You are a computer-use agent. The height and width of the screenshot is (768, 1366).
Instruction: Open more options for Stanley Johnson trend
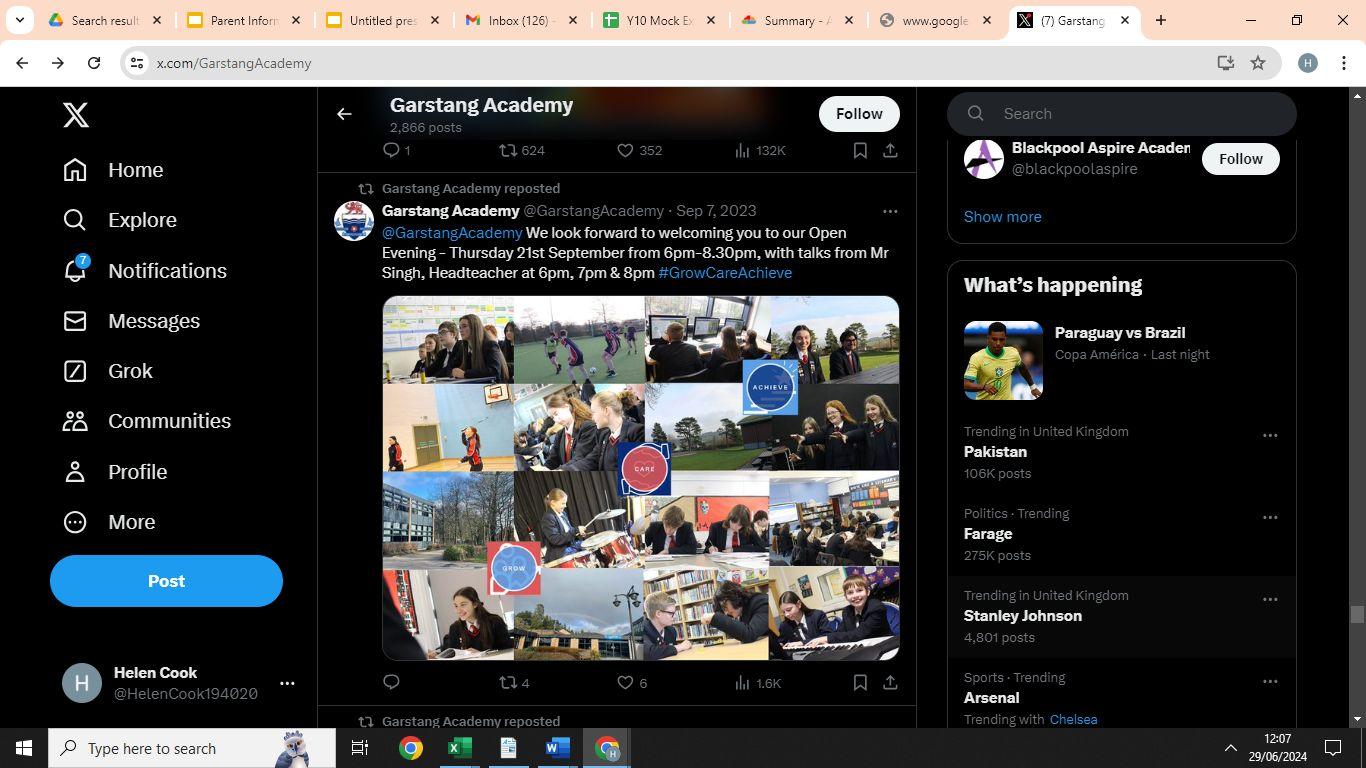[x=1270, y=600]
